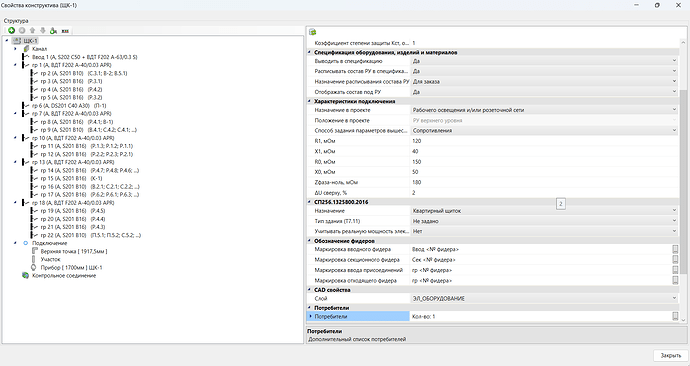Select the ЩК-1 root panel icon
This screenshot has width=690, height=366.
coord(17,40)
